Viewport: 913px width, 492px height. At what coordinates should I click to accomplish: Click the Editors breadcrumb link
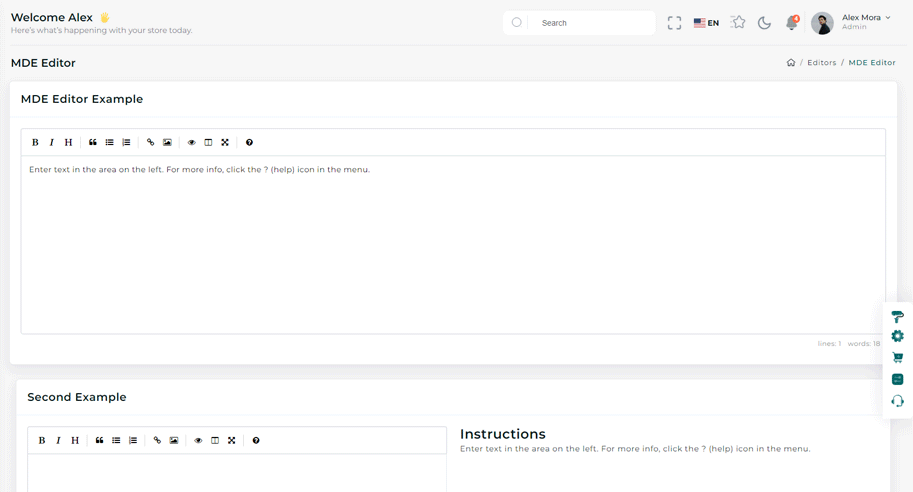pos(821,63)
